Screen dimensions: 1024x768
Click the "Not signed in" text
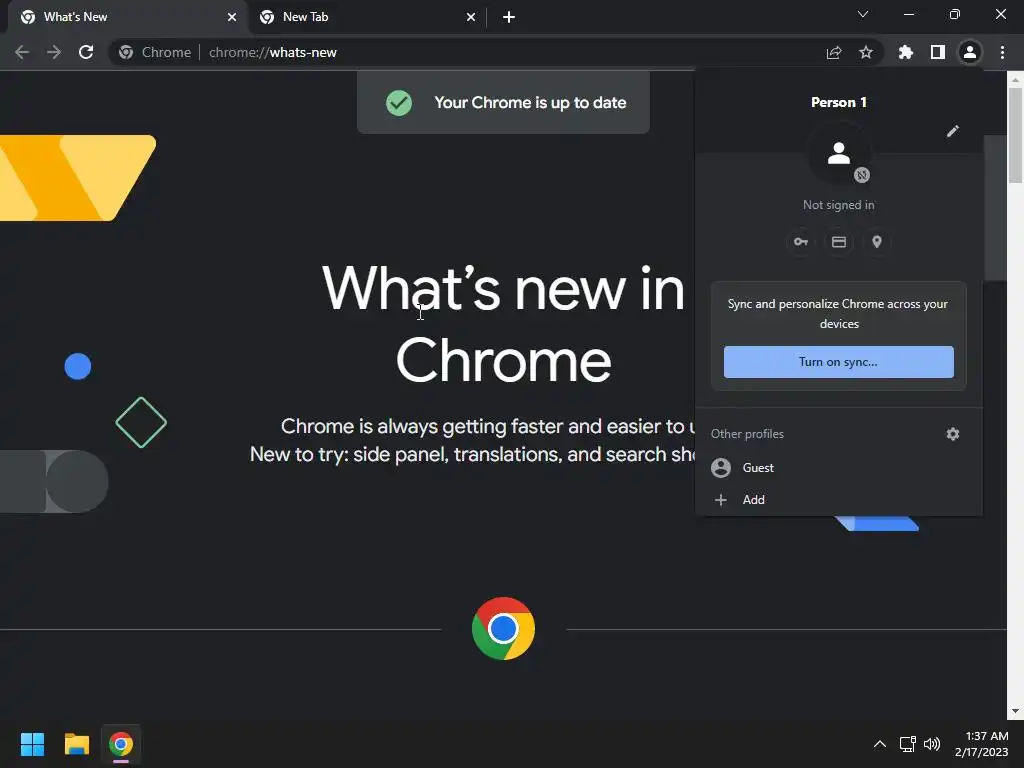[x=839, y=205]
